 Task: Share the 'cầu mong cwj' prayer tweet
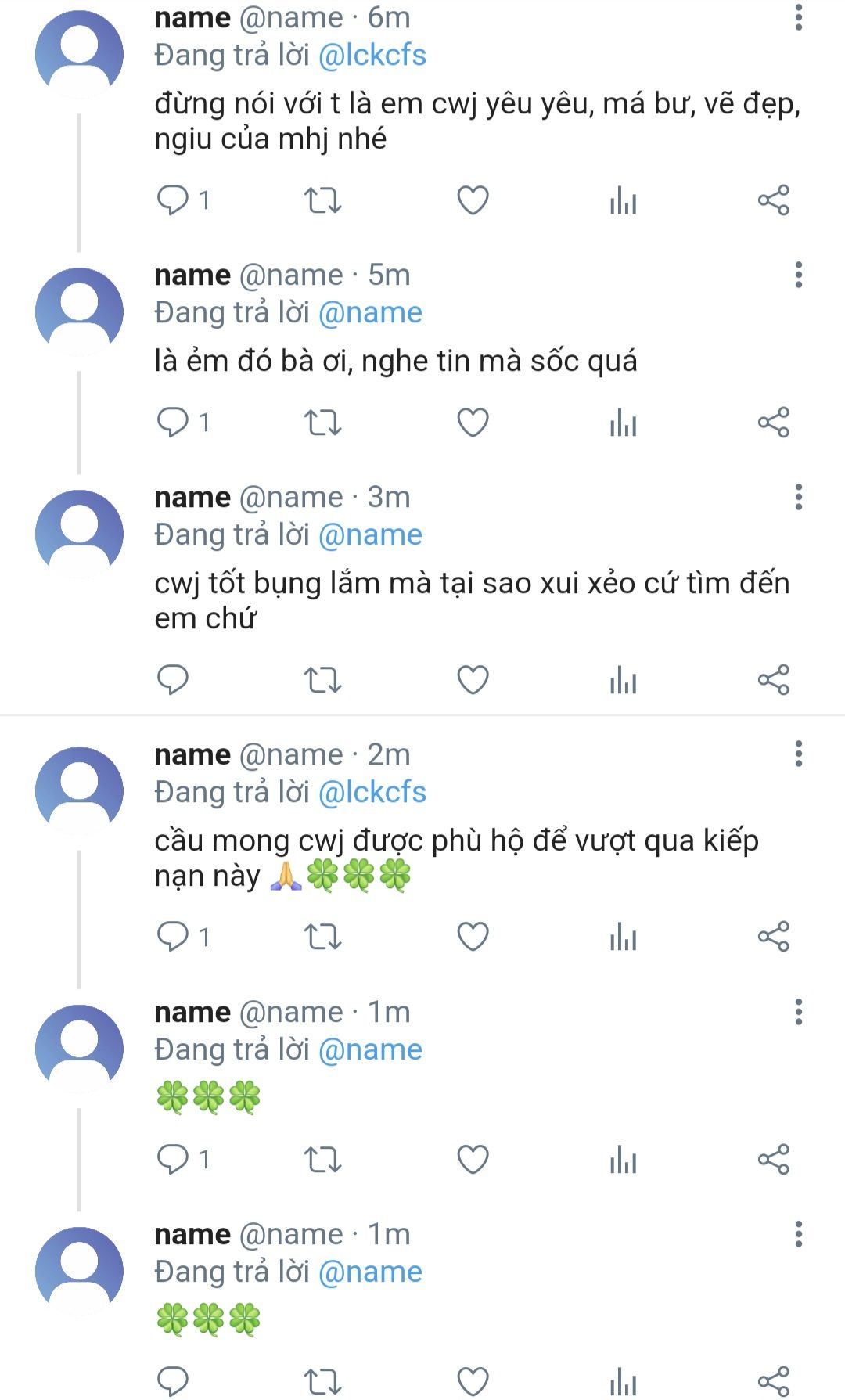click(x=773, y=937)
